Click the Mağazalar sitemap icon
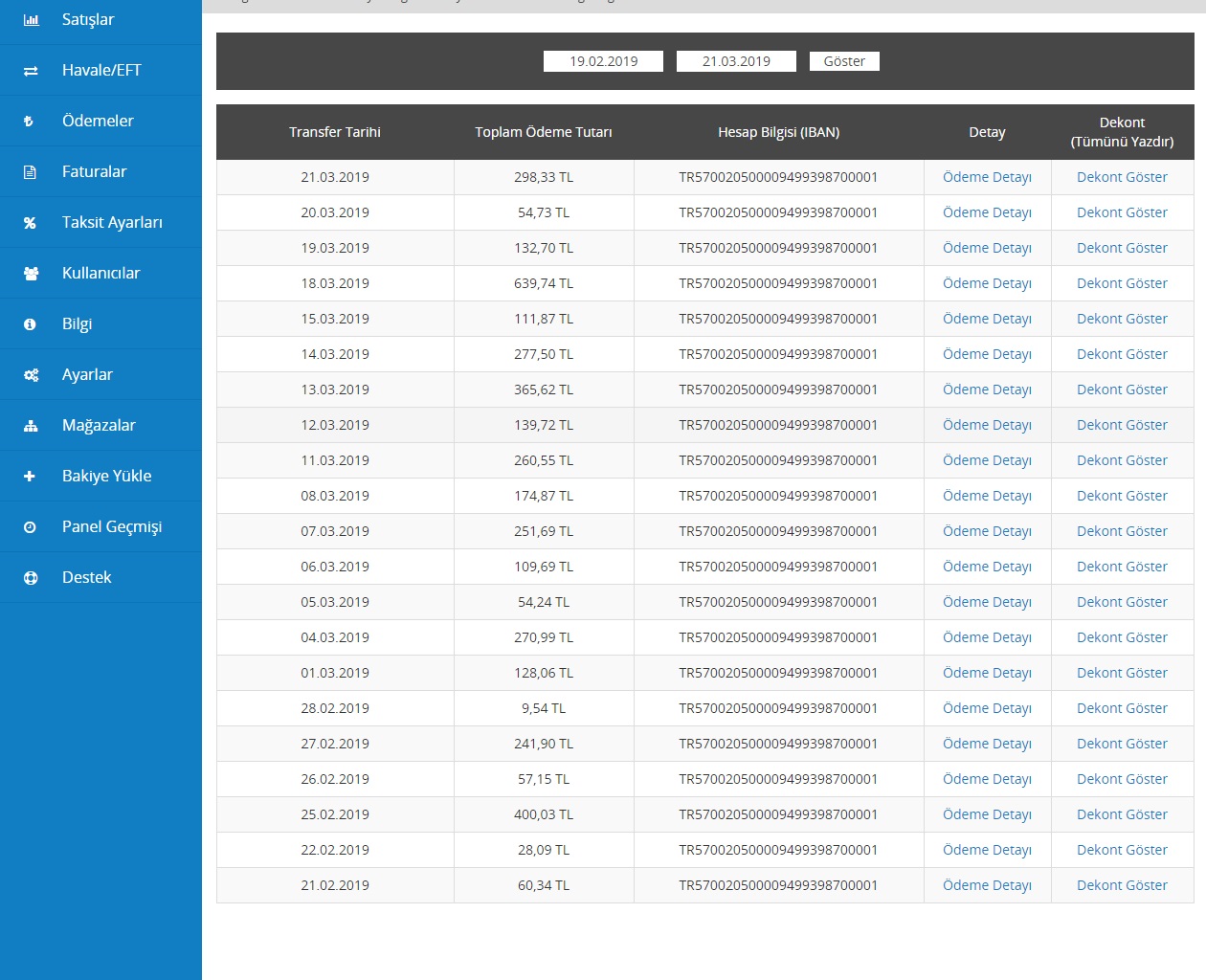The width and height of the screenshot is (1206, 980). pyautogui.click(x=31, y=426)
